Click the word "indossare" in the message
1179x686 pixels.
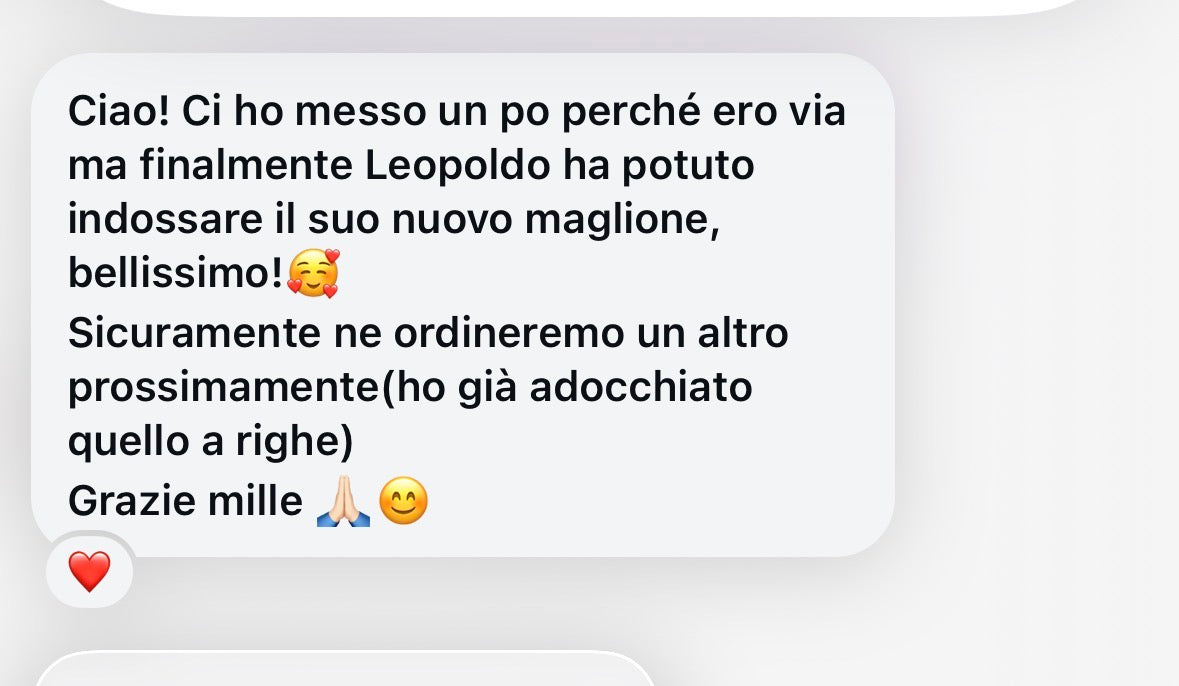pos(165,220)
